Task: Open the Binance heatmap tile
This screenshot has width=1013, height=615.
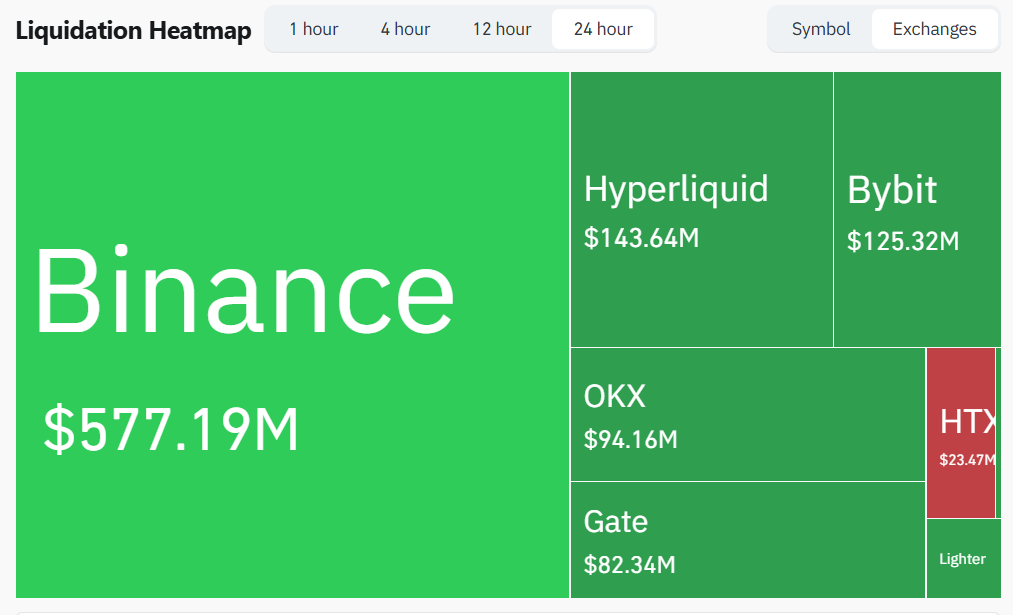Action: 293,335
